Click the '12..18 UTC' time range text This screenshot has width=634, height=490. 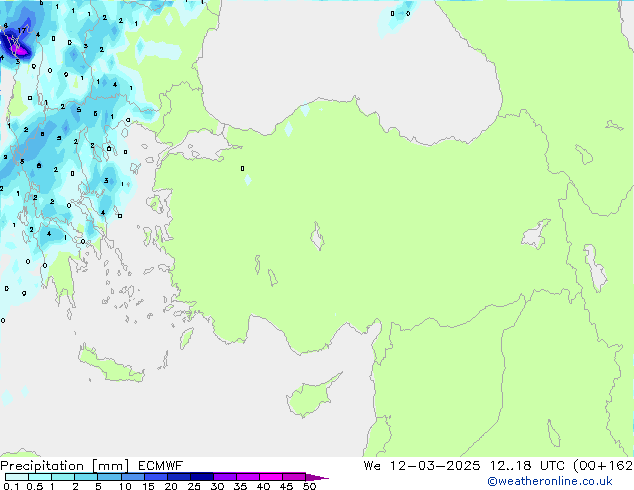[526, 466]
